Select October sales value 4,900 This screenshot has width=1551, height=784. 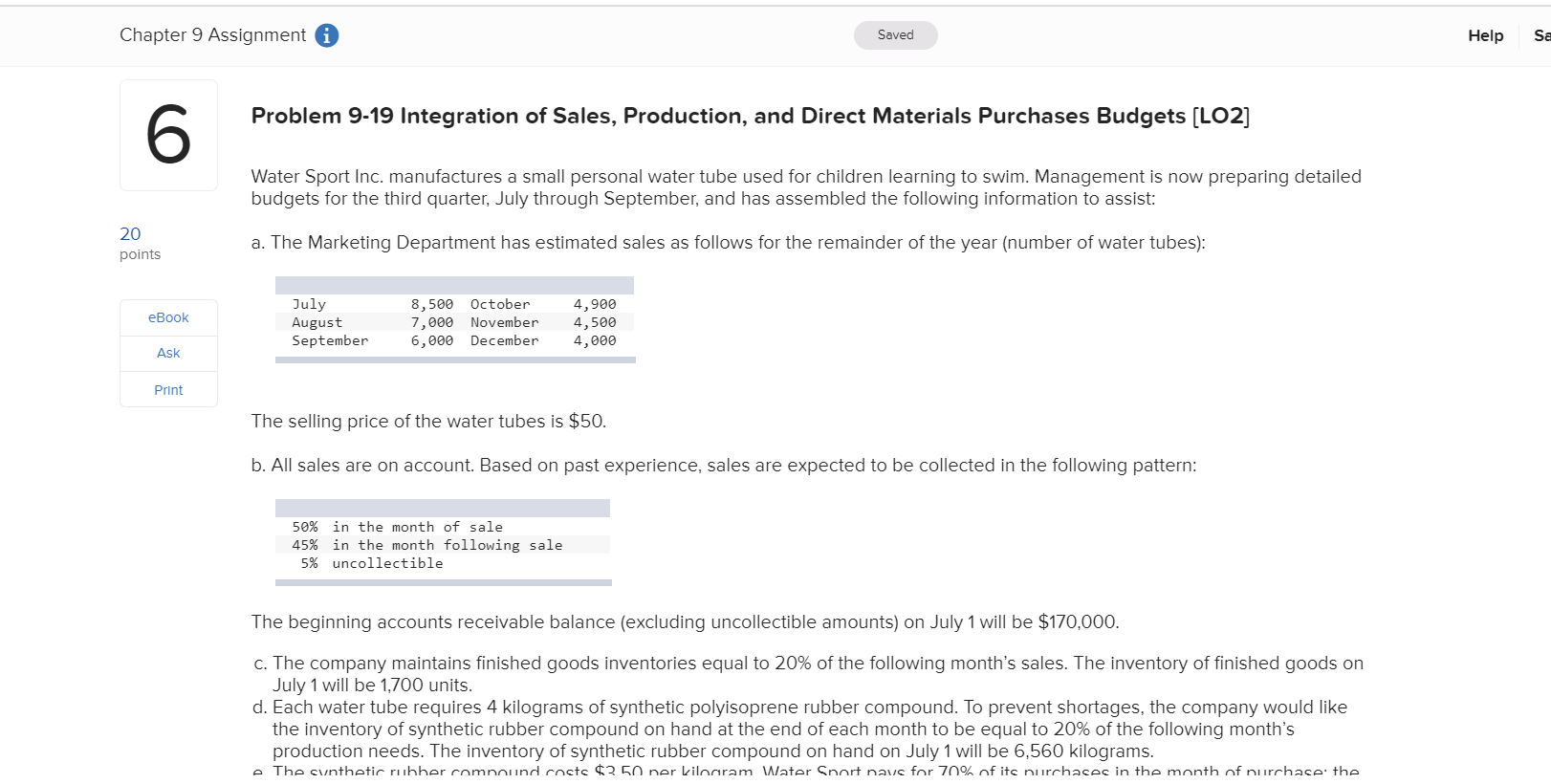coord(595,304)
